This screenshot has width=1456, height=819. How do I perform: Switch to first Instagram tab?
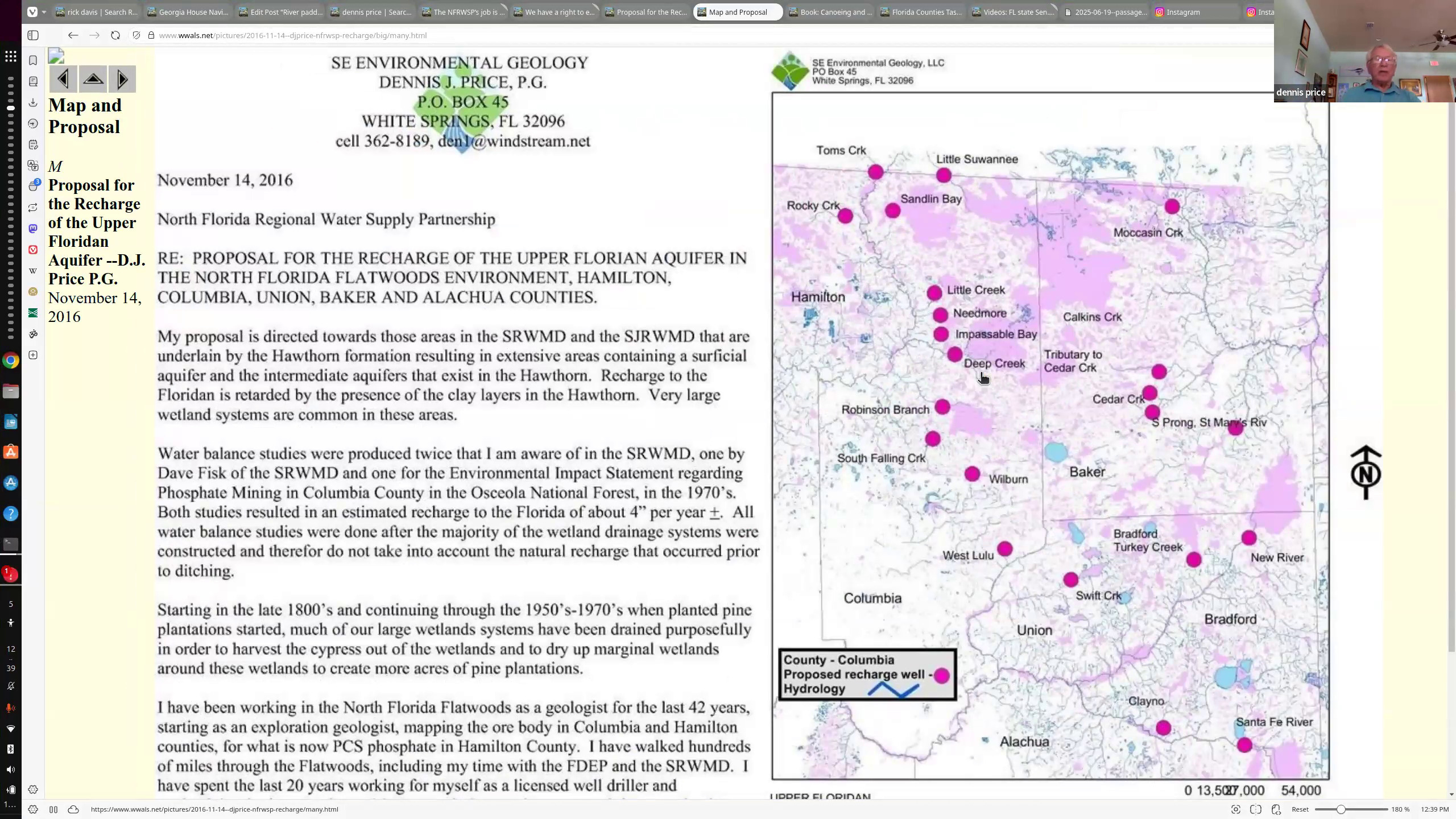pyautogui.click(x=1197, y=12)
